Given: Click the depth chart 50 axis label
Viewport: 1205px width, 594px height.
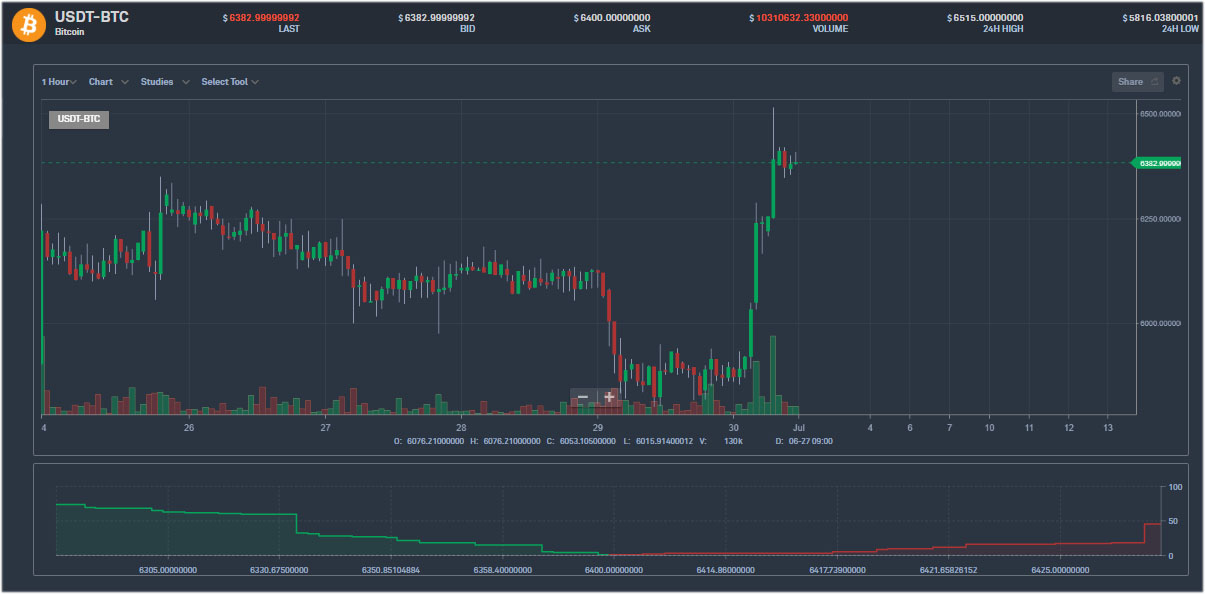Looking at the screenshot, I should (1175, 522).
